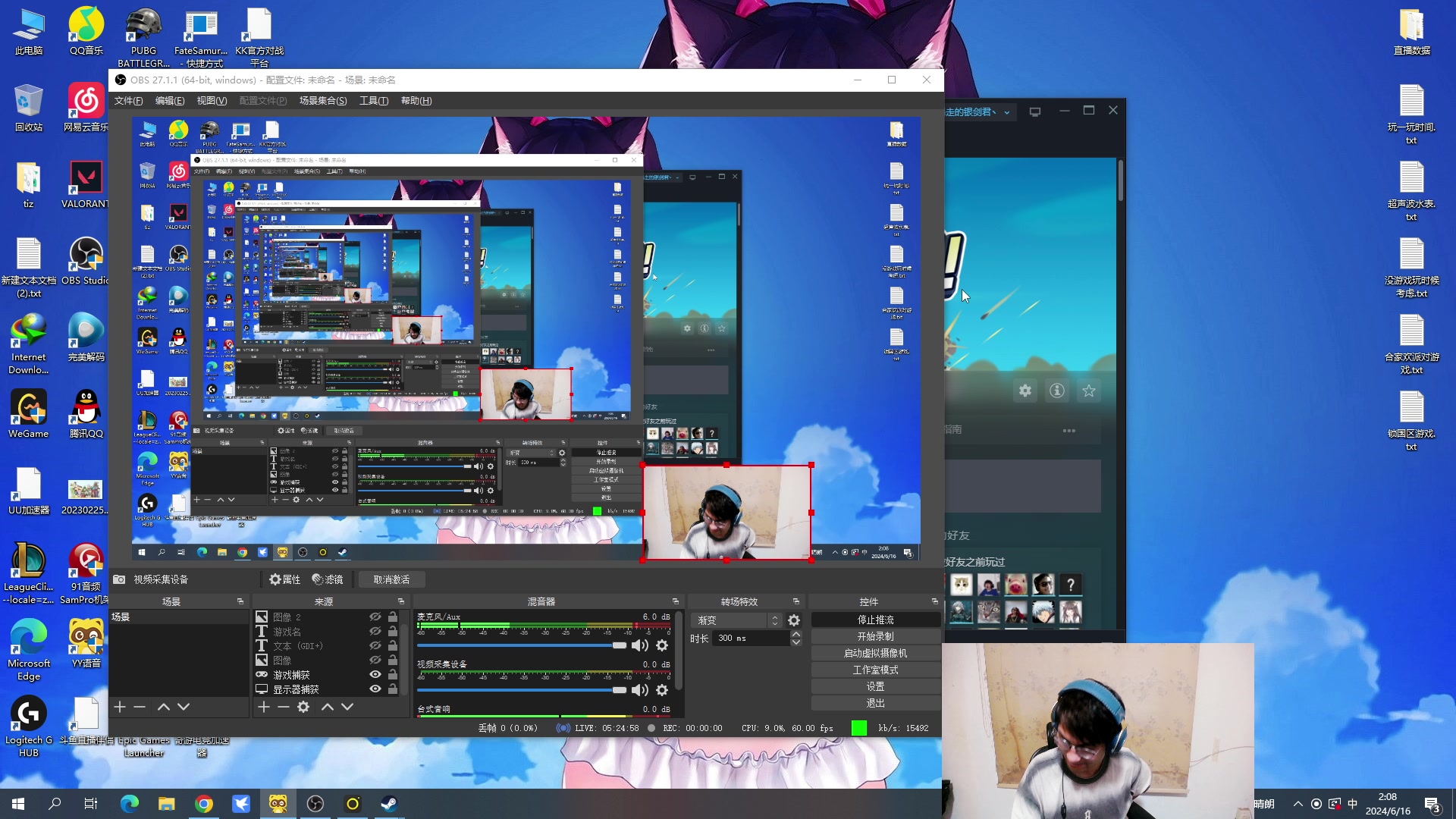Screen dimensions: 1456x819
Task: Click the mixer panel vertical scrollbar
Action: pyautogui.click(x=679, y=652)
